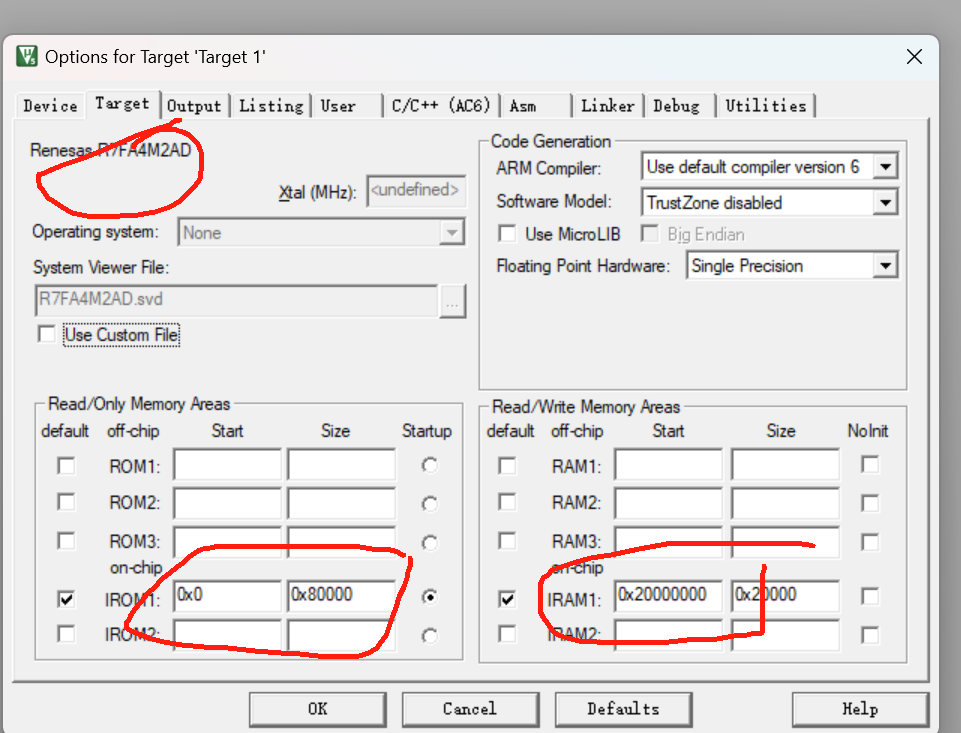
Task: Select the ROM3 Startup radio button
Action: [430, 542]
